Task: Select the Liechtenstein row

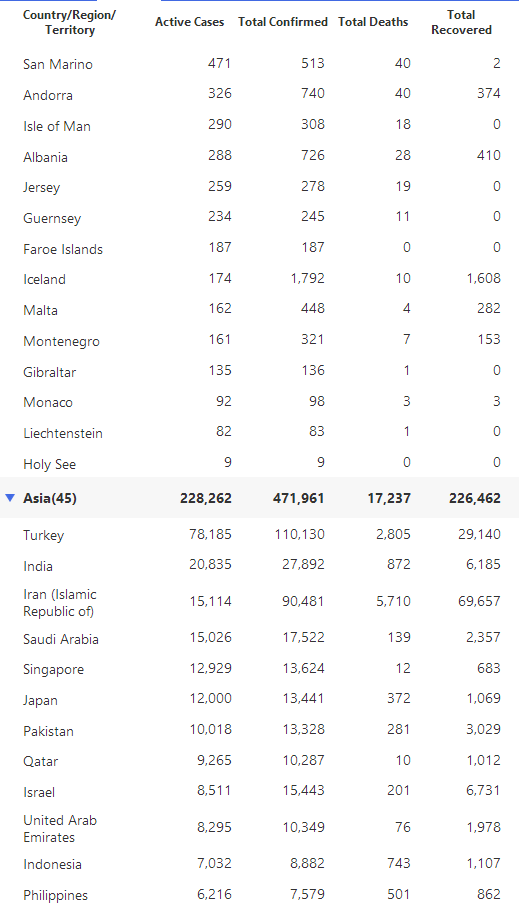Action: 259,432
